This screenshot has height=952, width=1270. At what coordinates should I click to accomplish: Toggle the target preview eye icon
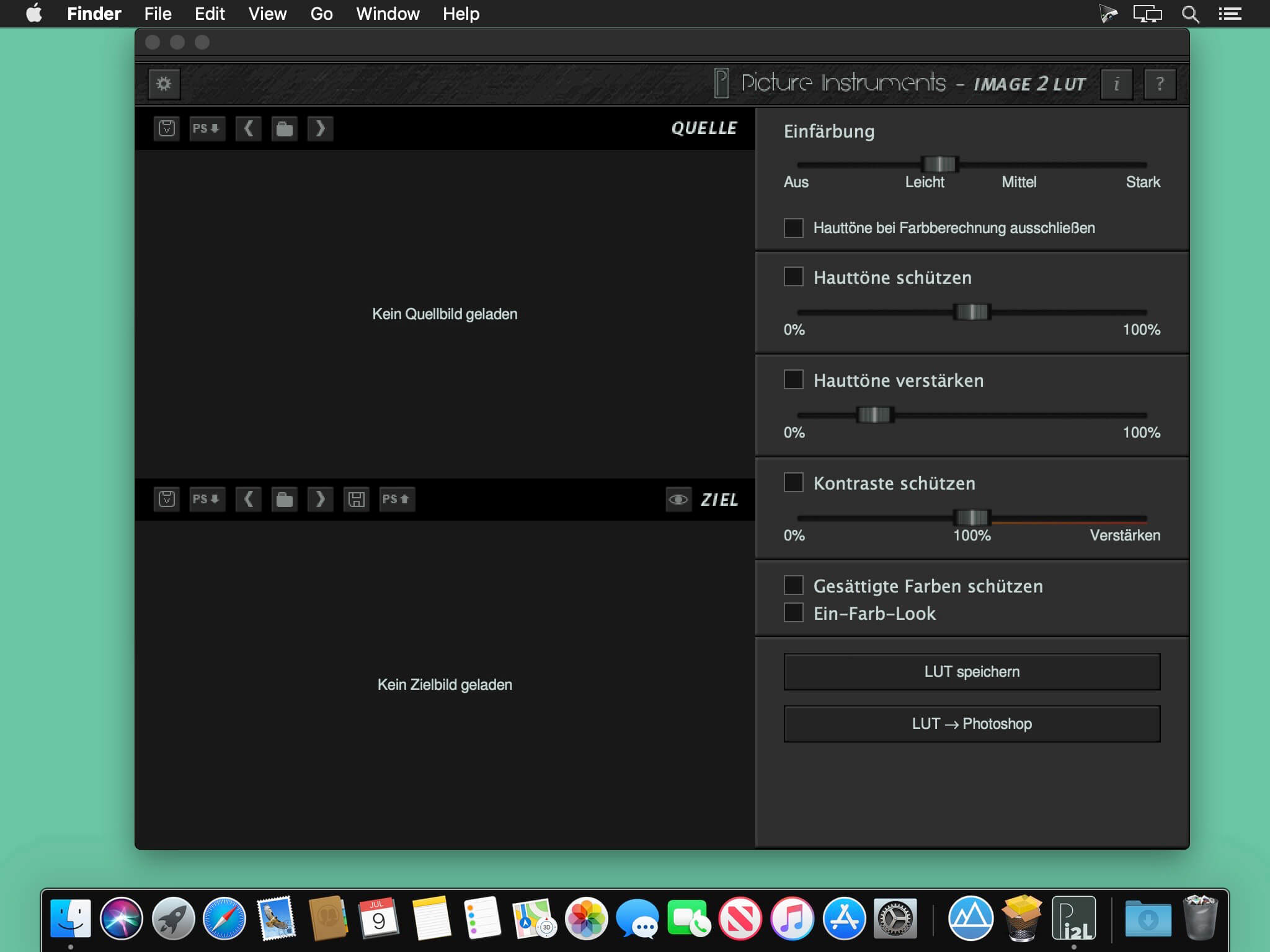pyautogui.click(x=678, y=499)
